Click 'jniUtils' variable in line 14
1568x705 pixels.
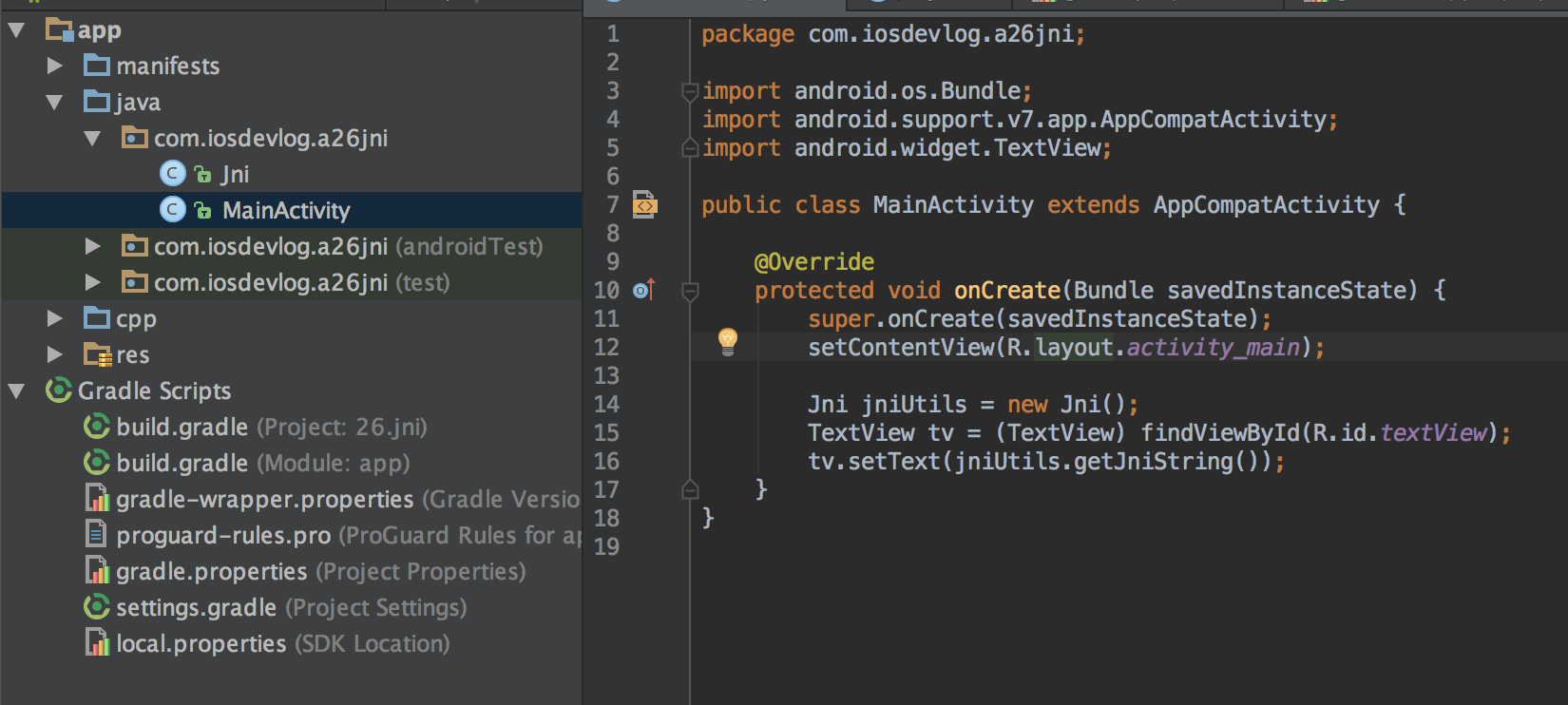914,405
